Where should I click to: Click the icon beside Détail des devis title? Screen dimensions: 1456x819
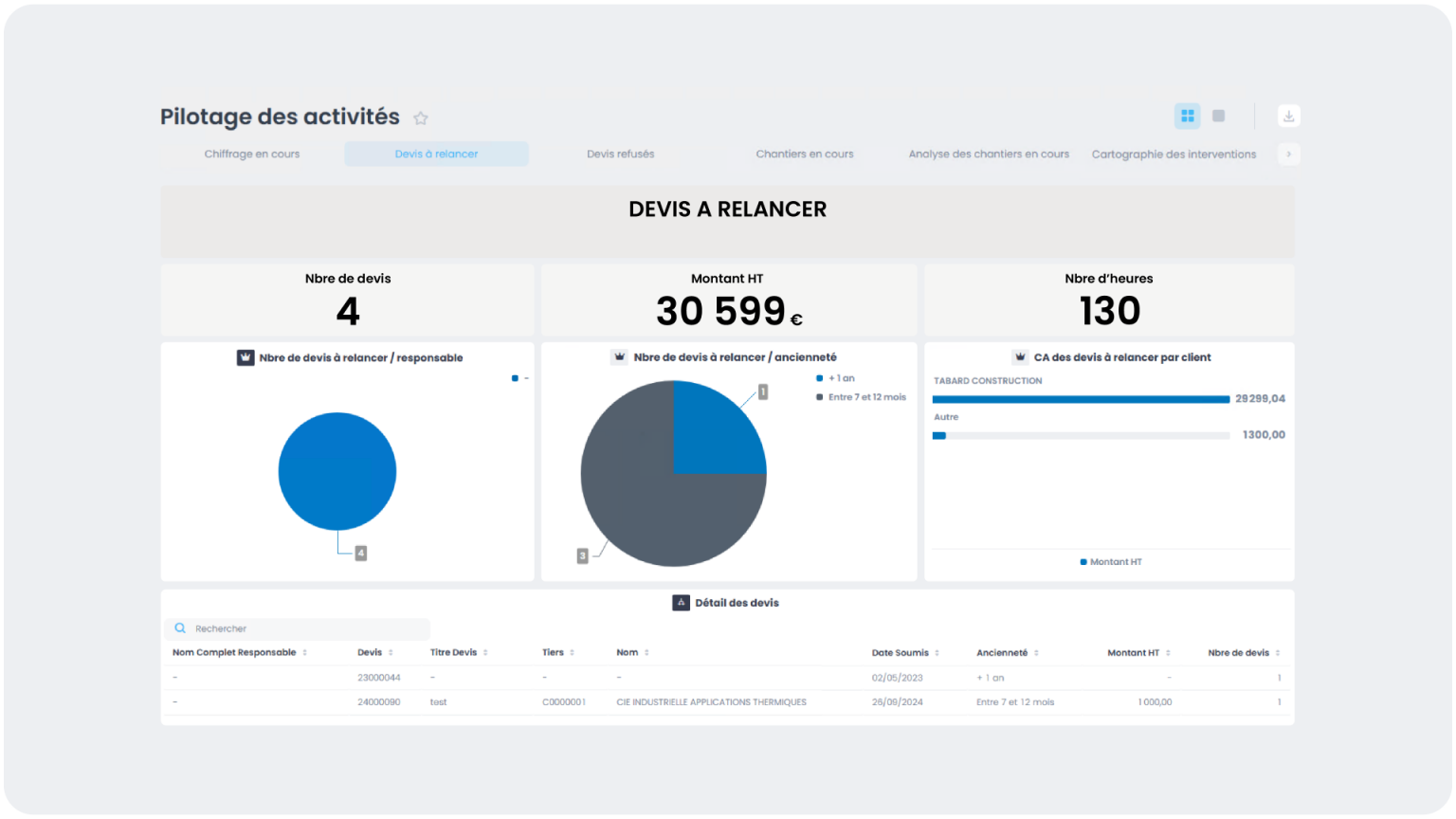pos(681,603)
